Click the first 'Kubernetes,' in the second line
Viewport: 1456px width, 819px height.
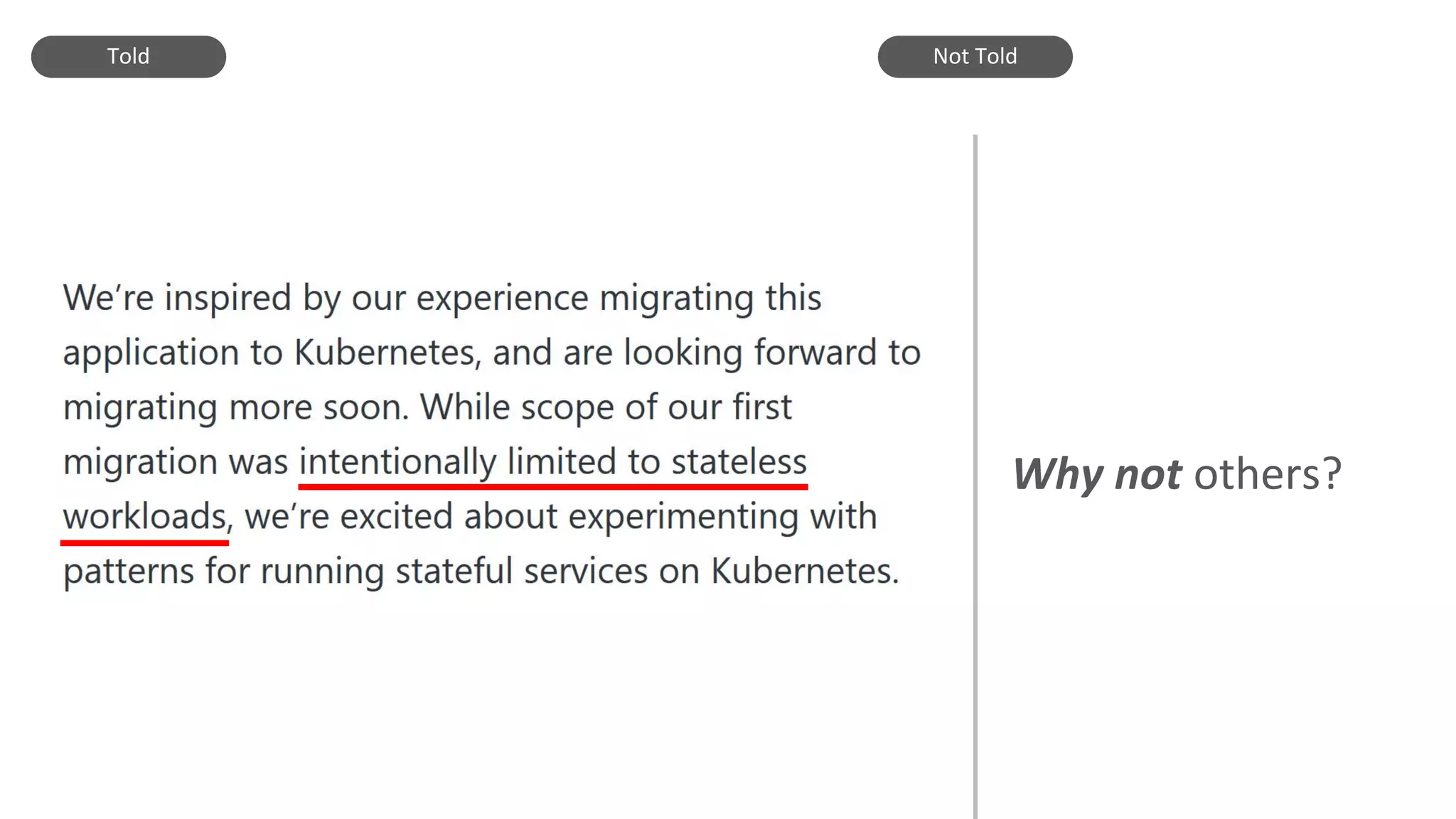pyautogui.click(x=388, y=353)
